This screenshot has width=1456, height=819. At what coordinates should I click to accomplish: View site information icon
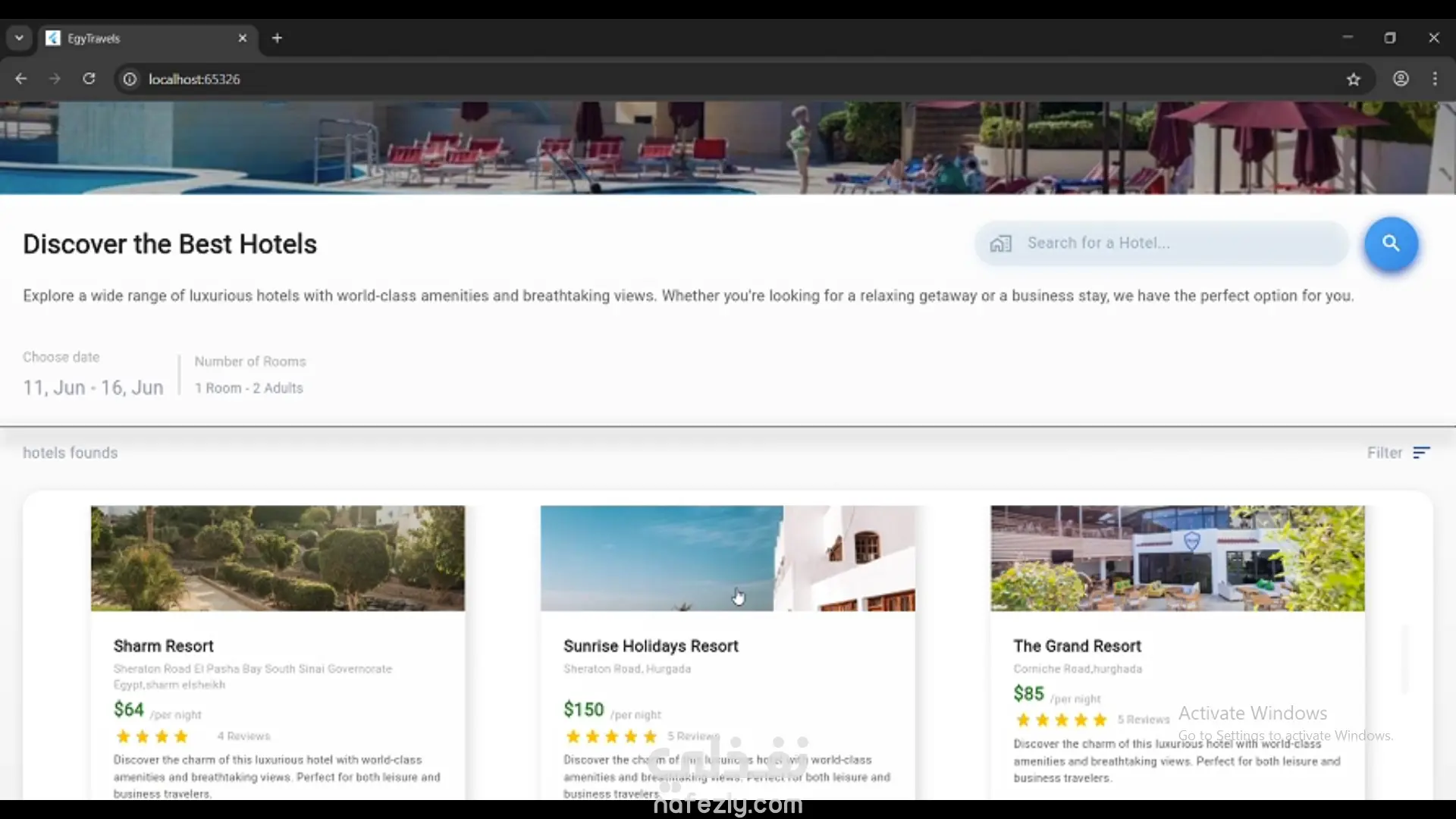(x=130, y=79)
